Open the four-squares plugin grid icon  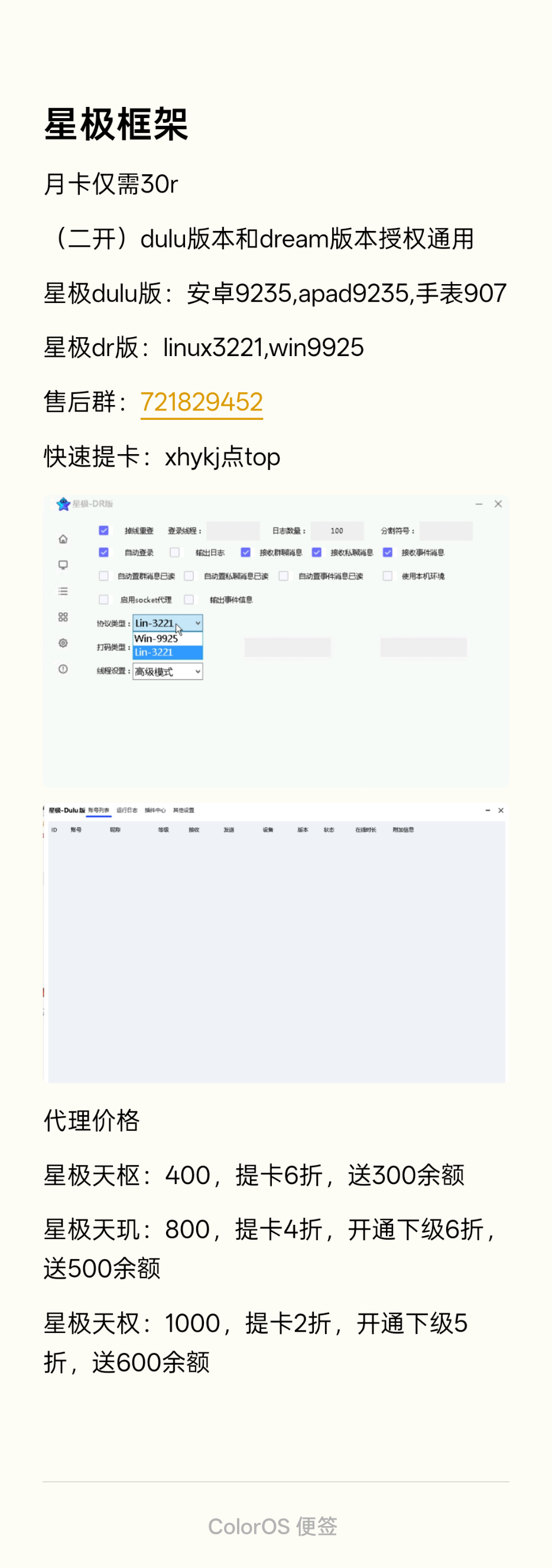[63, 617]
